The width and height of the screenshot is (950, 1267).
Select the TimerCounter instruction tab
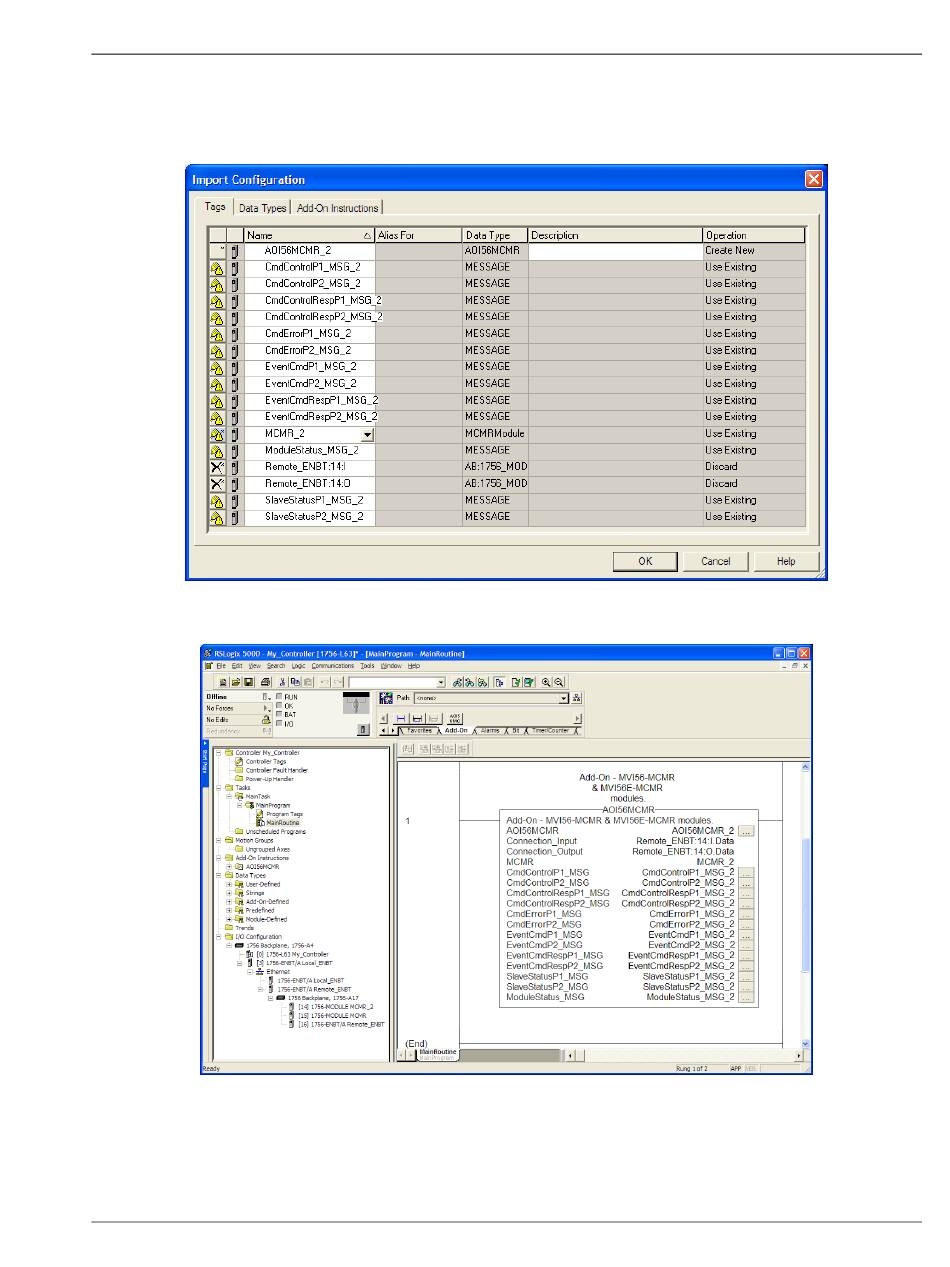(550, 730)
